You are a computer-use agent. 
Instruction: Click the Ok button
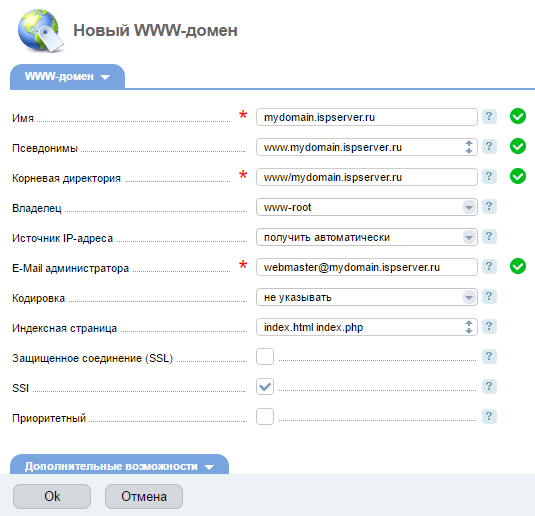pyautogui.click(x=52, y=497)
